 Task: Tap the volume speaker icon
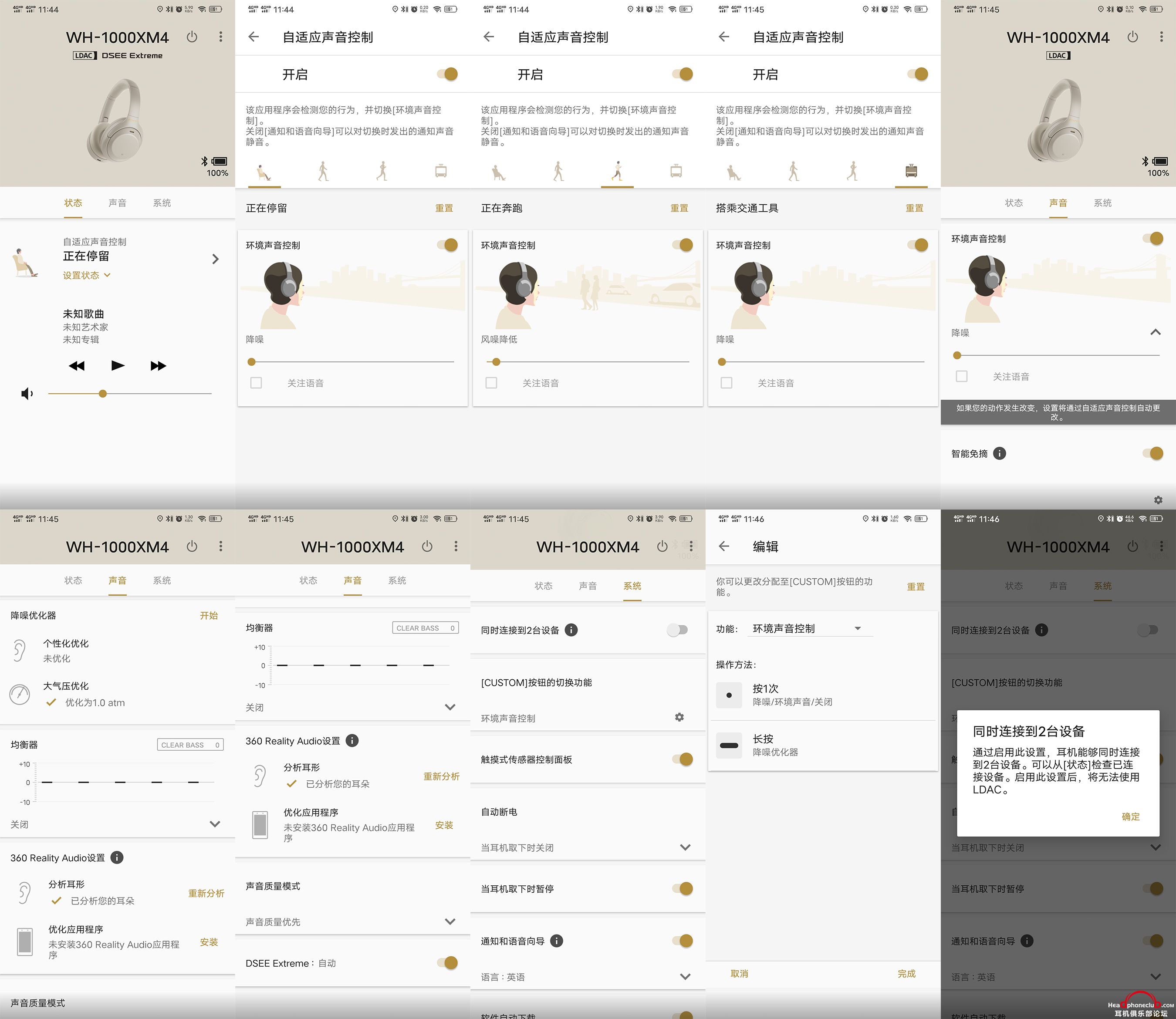[x=27, y=394]
